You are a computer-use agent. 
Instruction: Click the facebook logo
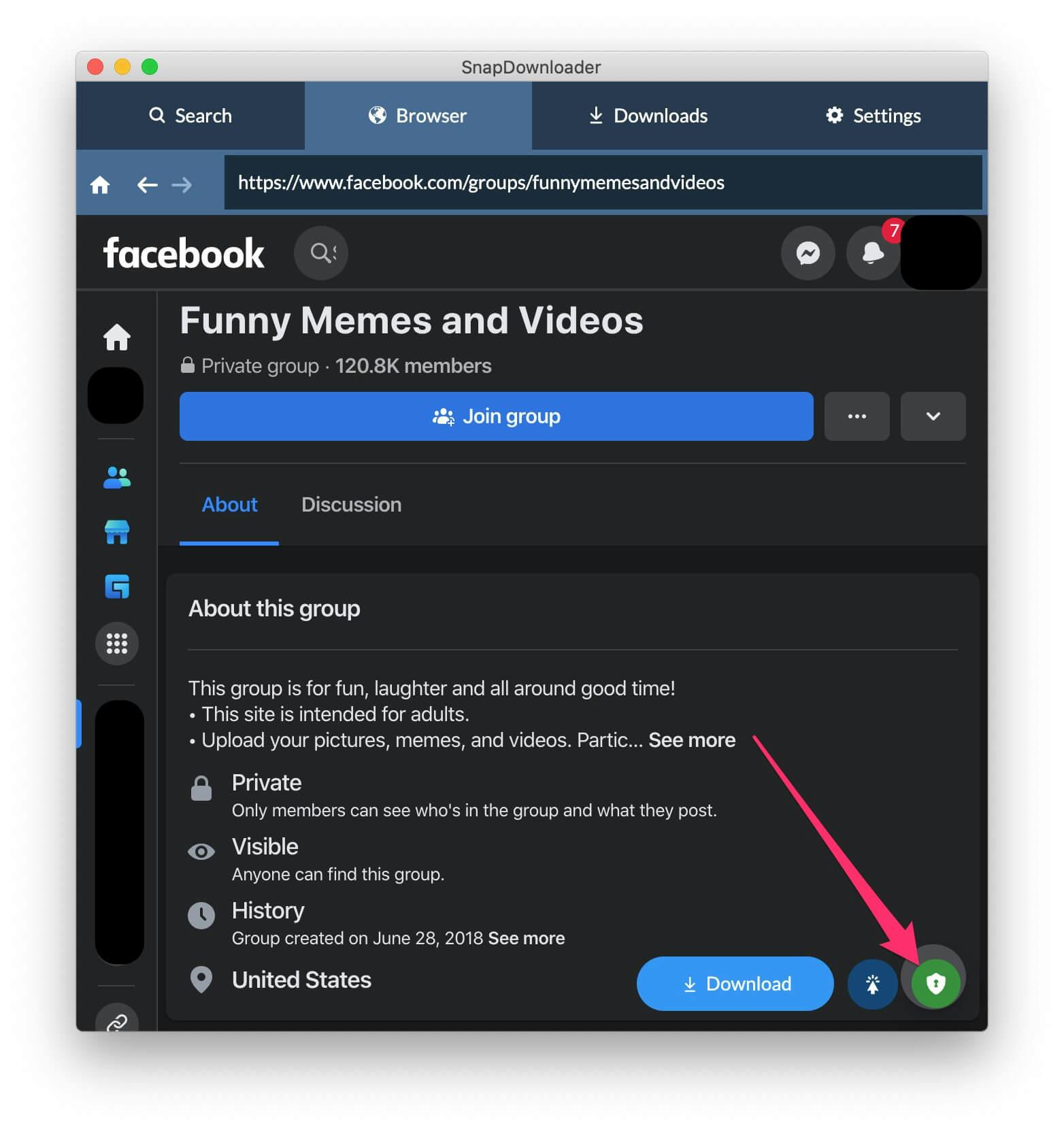click(x=184, y=253)
